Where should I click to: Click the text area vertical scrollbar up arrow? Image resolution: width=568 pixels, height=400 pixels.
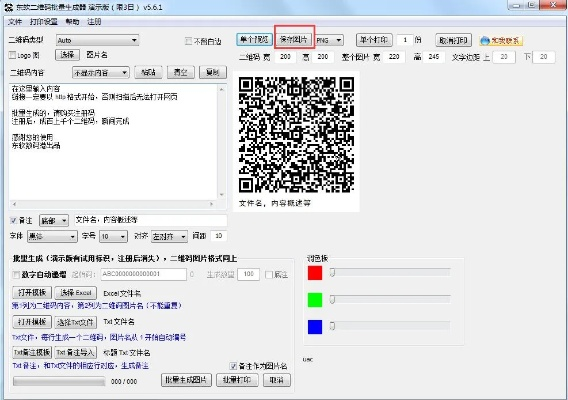coord(222,88)
